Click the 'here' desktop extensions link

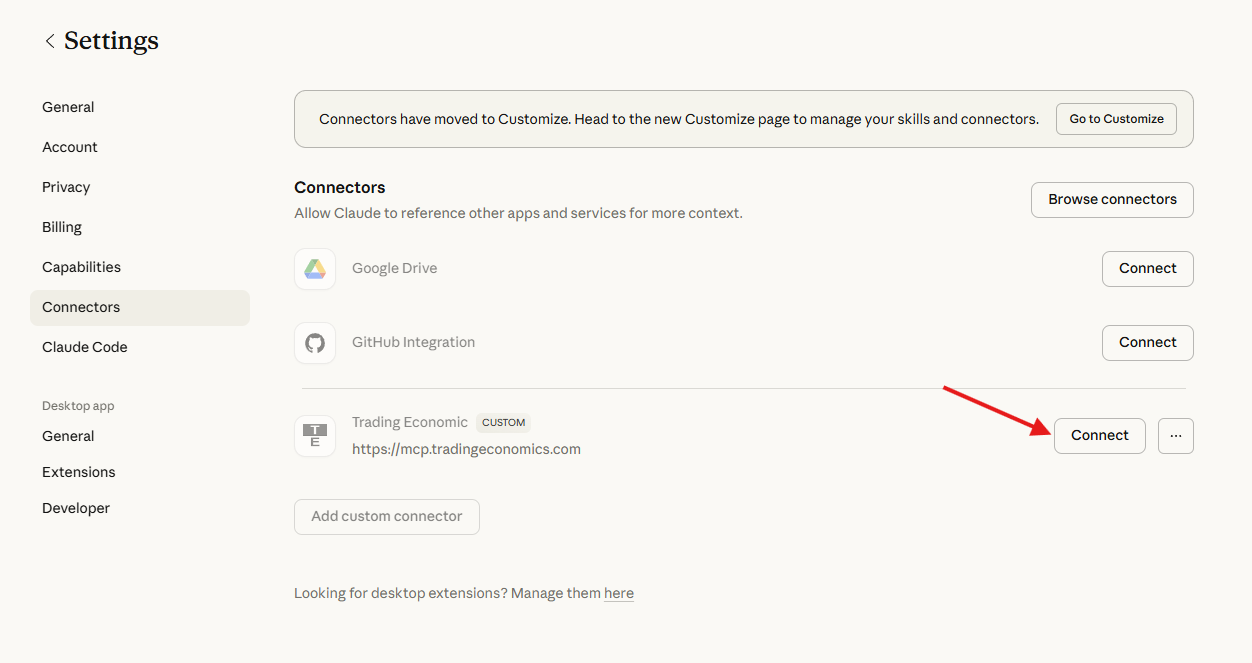[619, 594]
